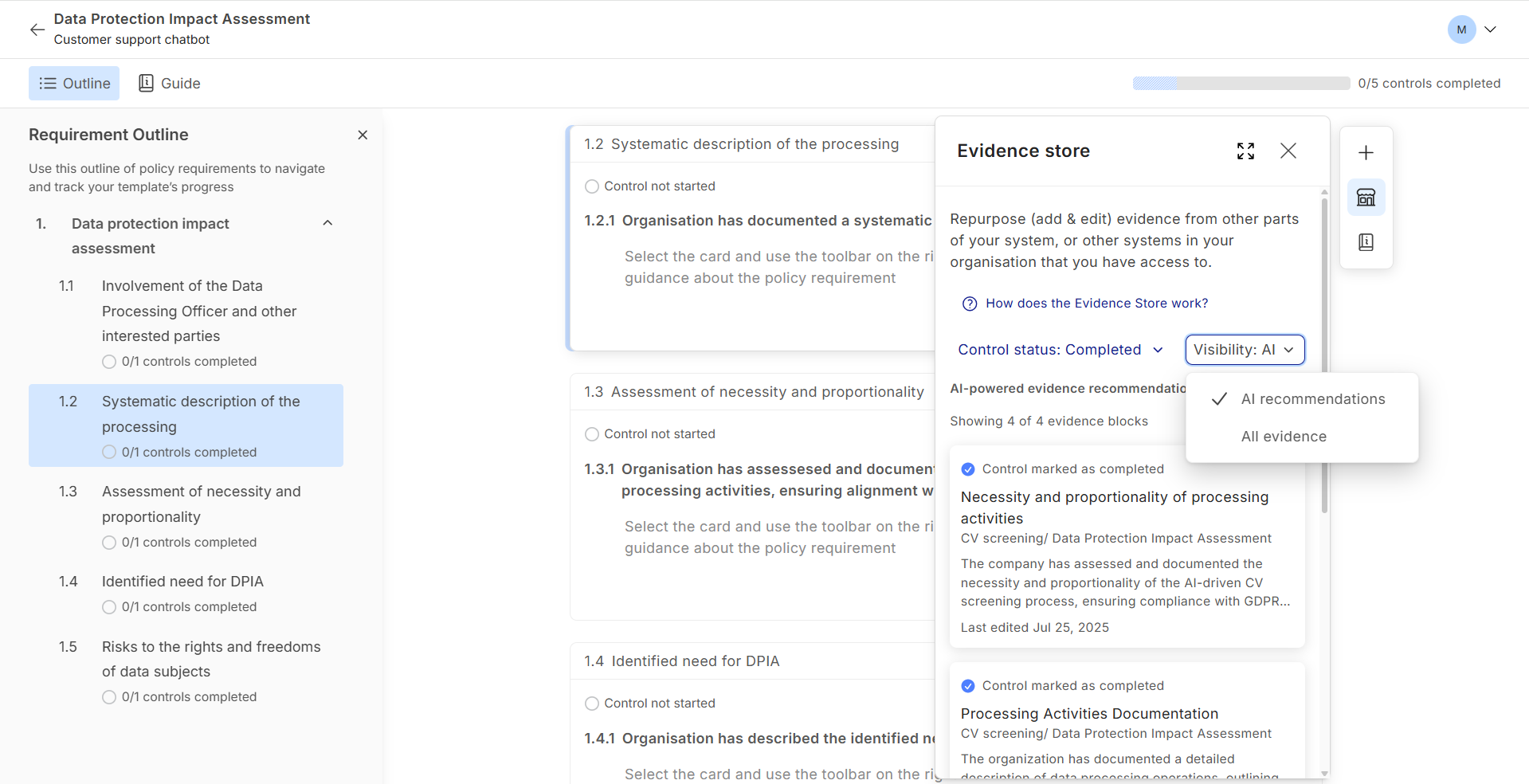Click the back arrow beside the page title

click(37, 29)
